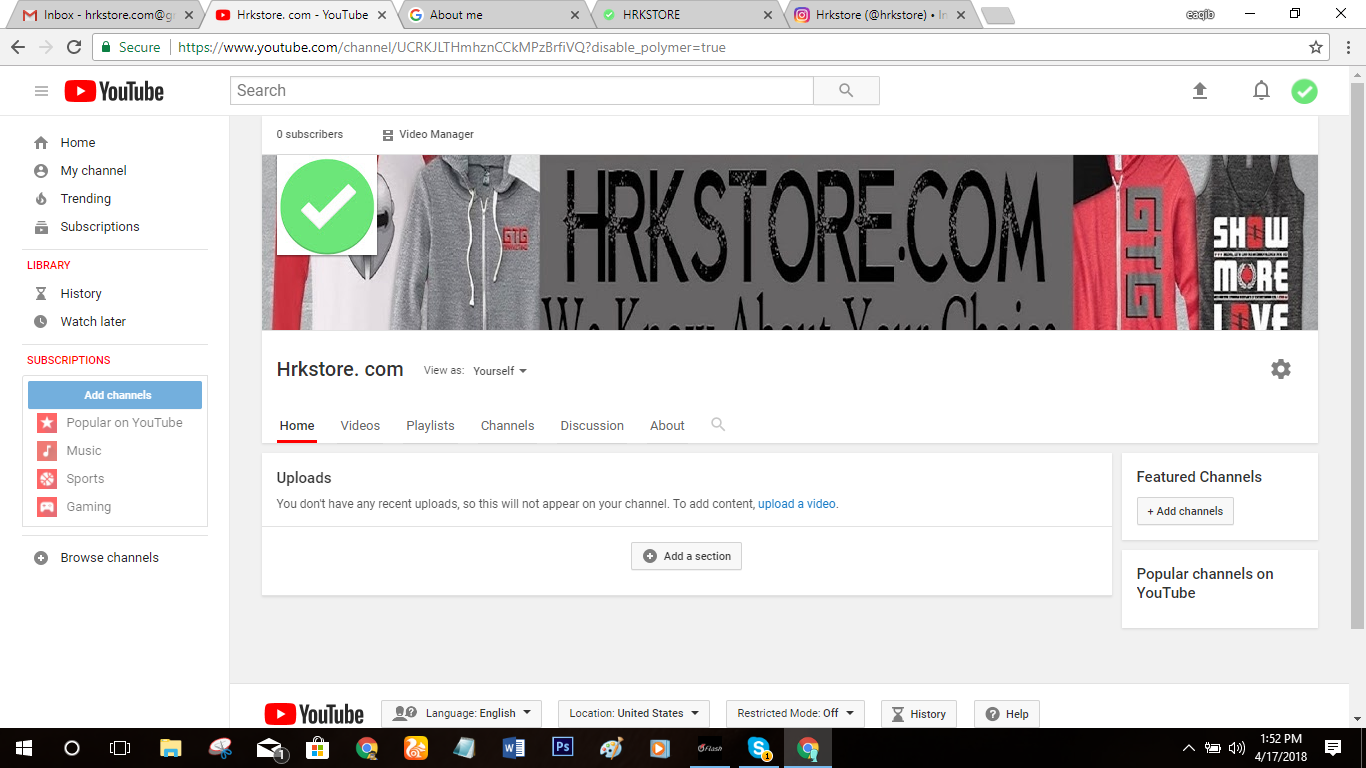Switch to the HRKSTORE browser tab
Image resolution: width=1366 pixels, height=768 pixels.
(688, 15)
